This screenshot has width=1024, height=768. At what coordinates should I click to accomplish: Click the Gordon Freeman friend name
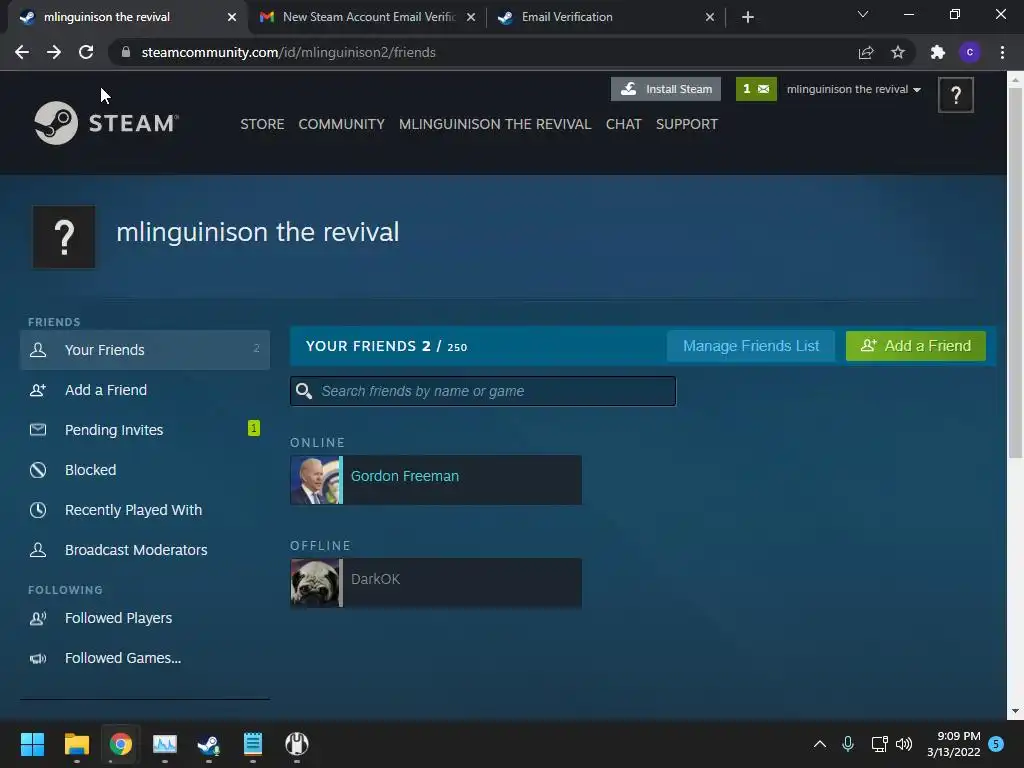pos(405,476)
